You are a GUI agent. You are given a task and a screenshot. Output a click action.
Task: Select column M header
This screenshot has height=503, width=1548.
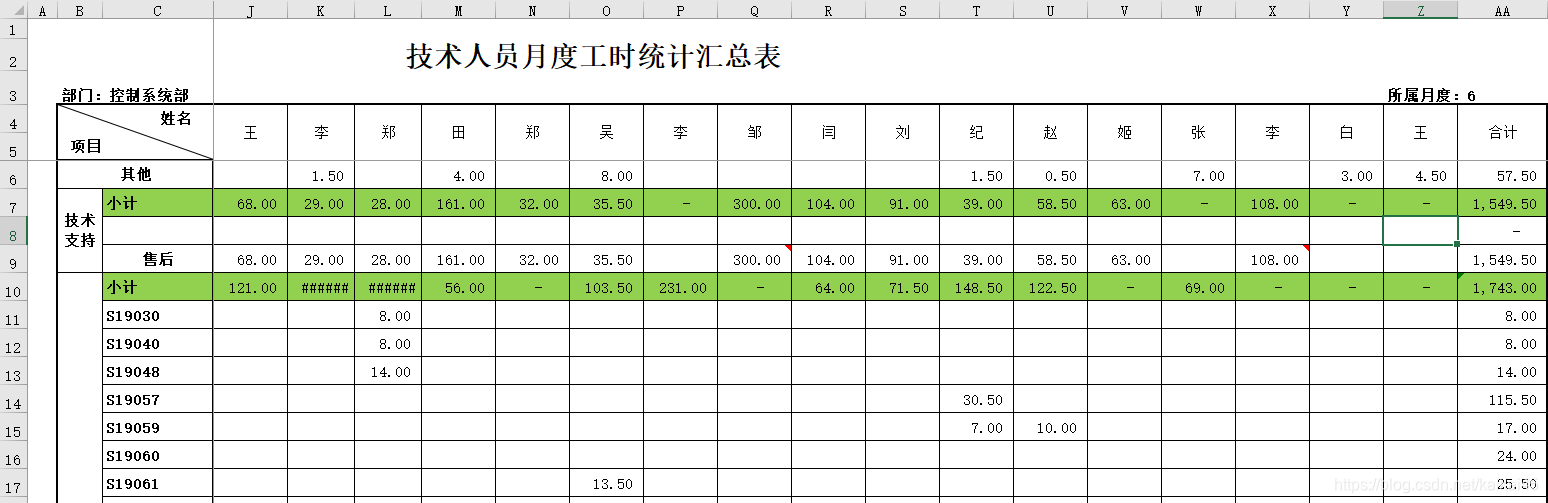coord(458,10)
